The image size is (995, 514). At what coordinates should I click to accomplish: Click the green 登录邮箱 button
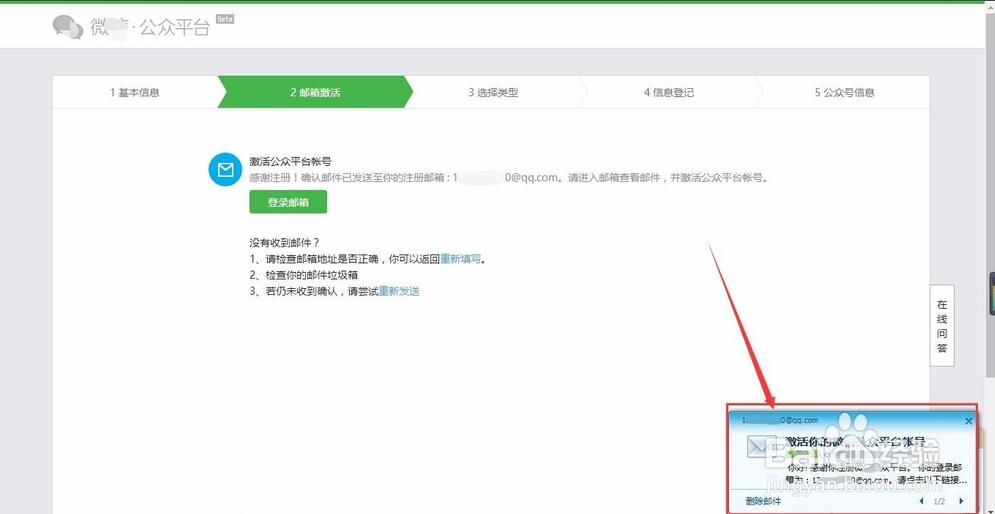click(288, 202)
